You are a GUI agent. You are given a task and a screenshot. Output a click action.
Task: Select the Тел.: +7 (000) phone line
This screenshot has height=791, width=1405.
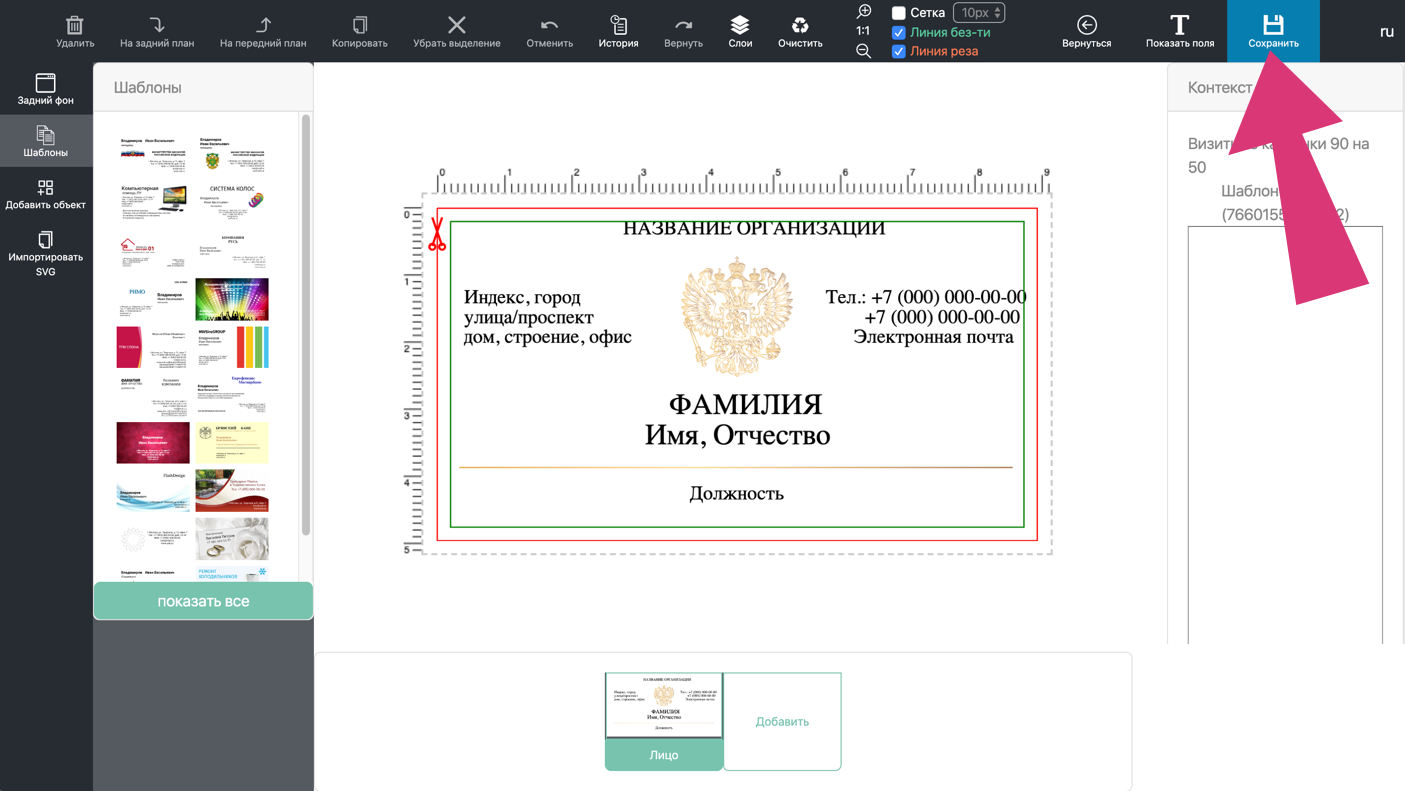[926, 297]
